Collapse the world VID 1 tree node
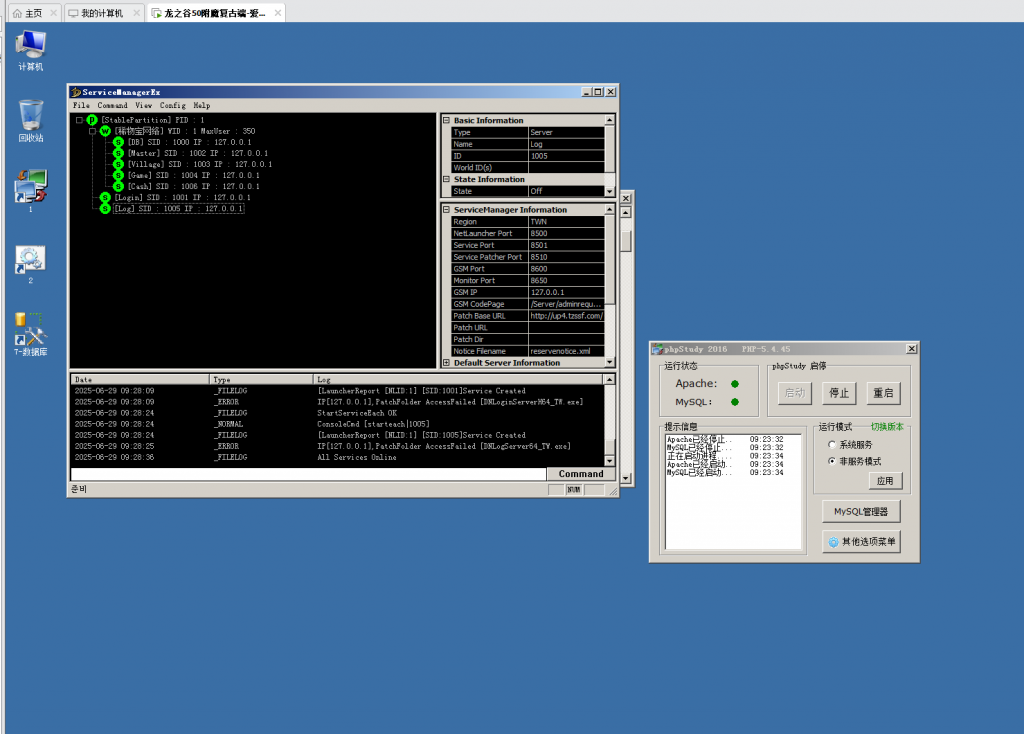1024x734 pixels. [x=92, y=131]
